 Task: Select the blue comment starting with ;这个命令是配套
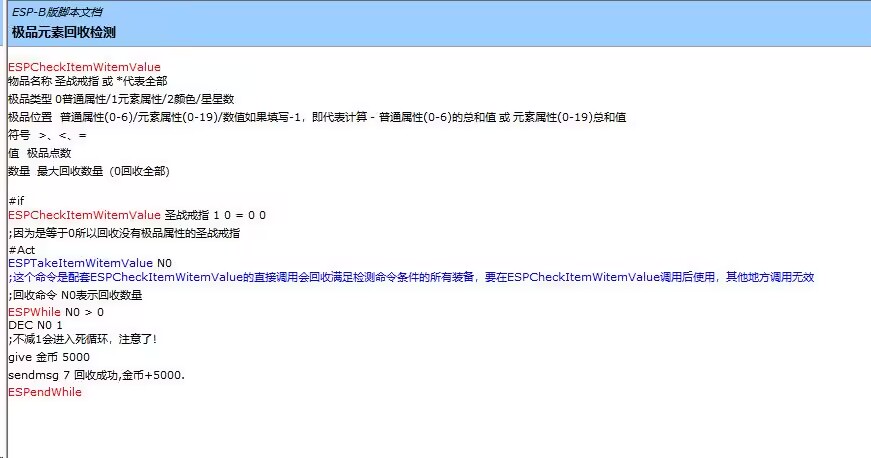[410, 277]
